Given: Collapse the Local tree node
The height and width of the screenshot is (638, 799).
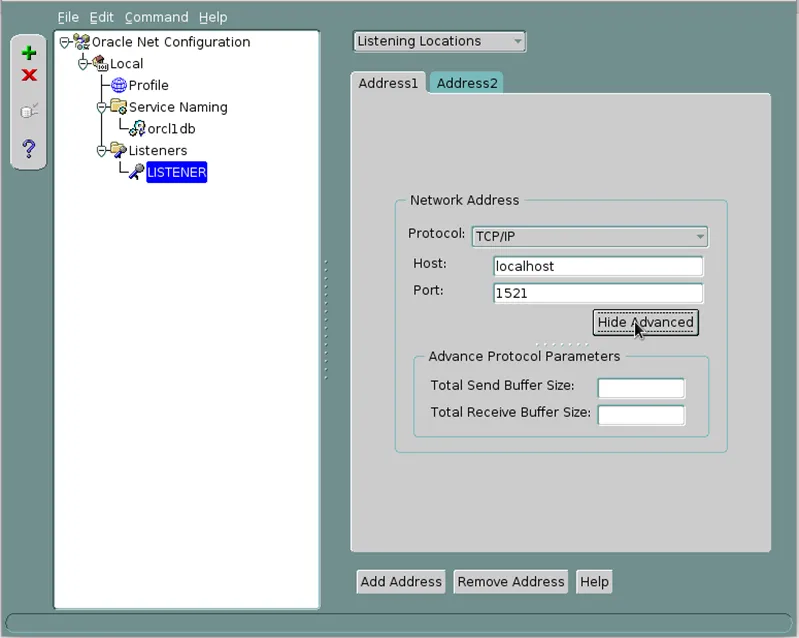Looking at the screenshot, I should click(83, 64).
